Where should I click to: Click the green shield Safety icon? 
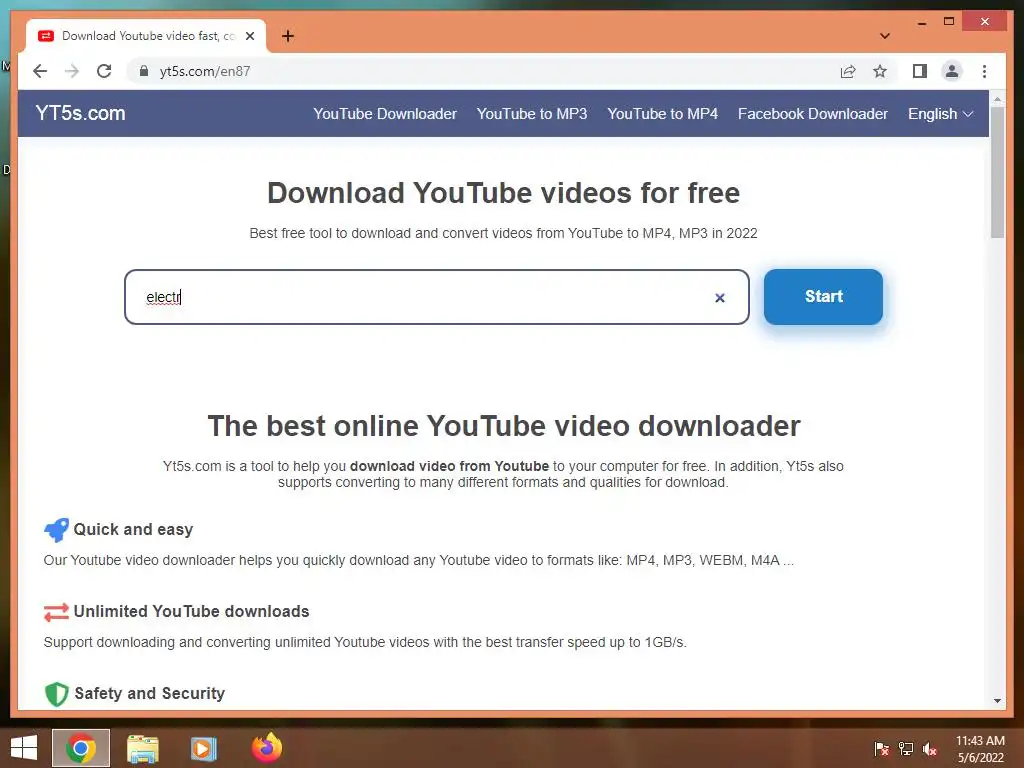click(x=57, y=694)
